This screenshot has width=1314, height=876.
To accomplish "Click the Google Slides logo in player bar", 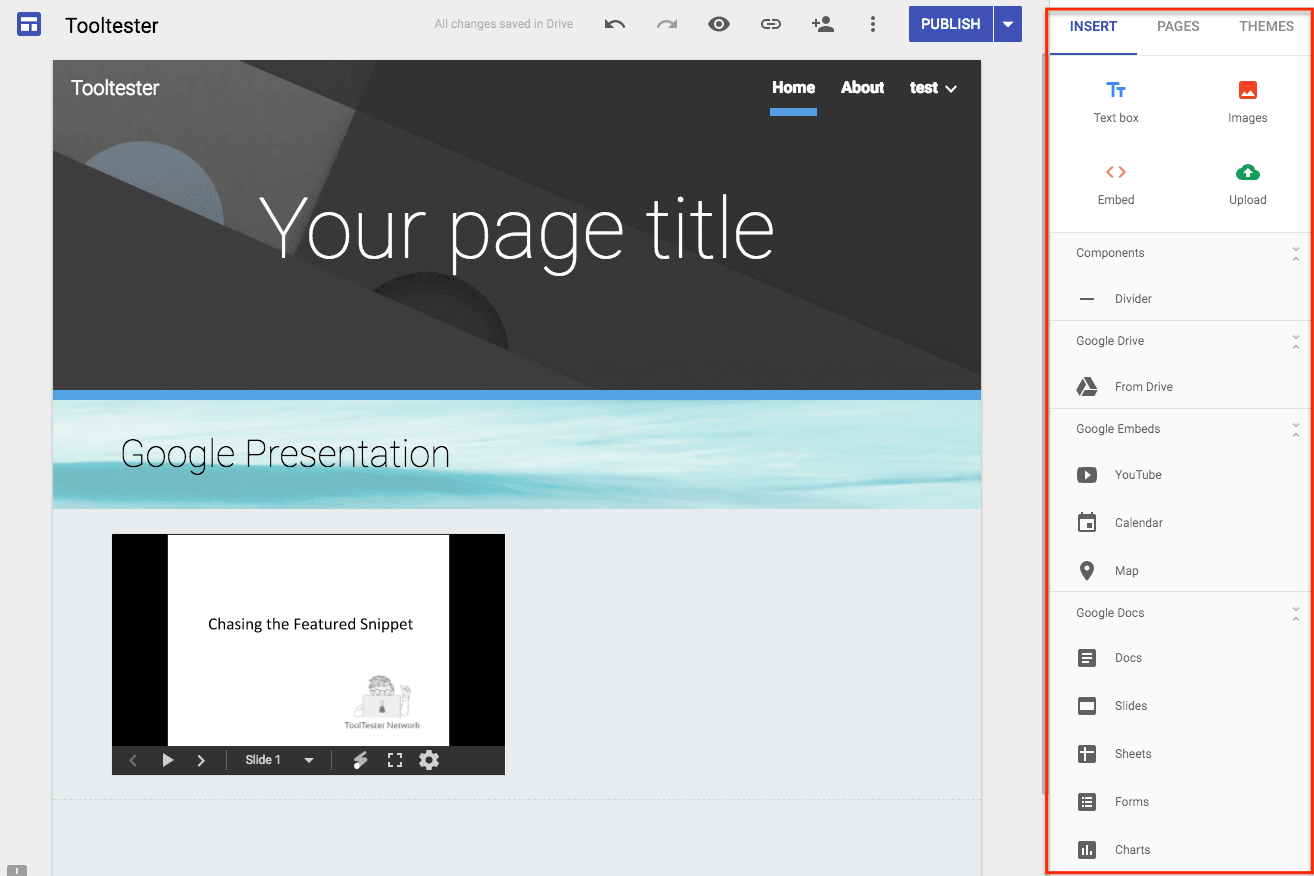I will coord(361,761).
